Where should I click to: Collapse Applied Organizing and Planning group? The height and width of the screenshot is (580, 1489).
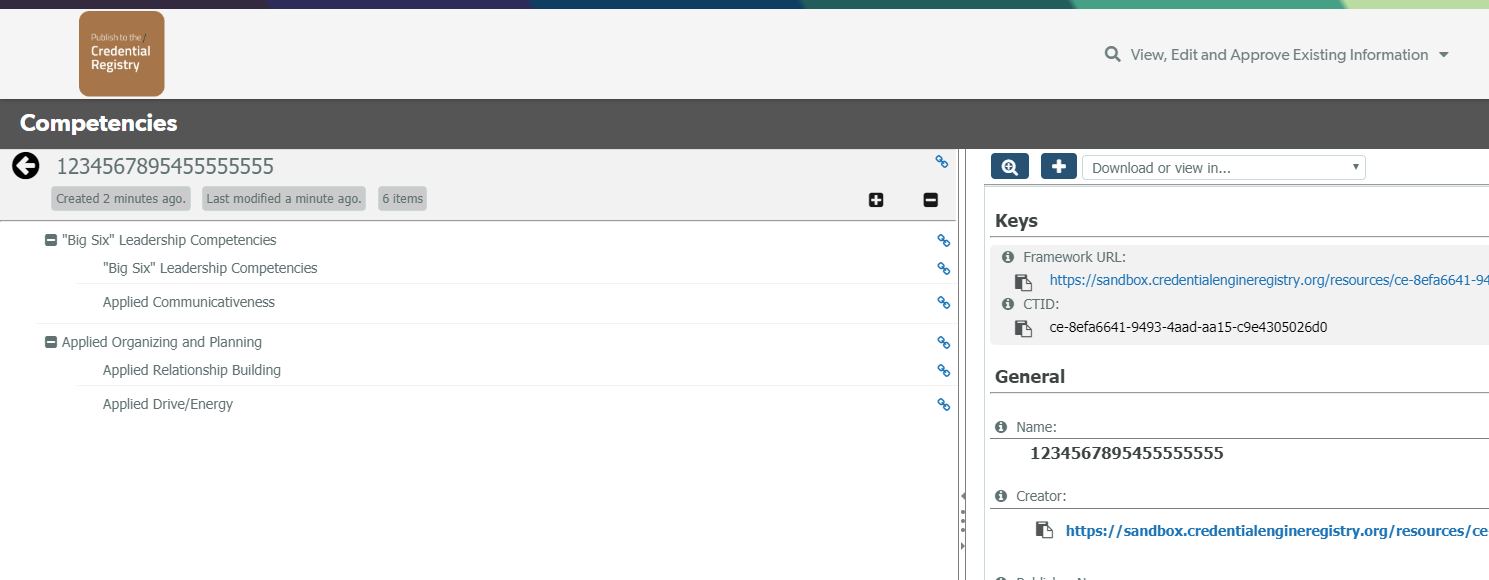51,342
